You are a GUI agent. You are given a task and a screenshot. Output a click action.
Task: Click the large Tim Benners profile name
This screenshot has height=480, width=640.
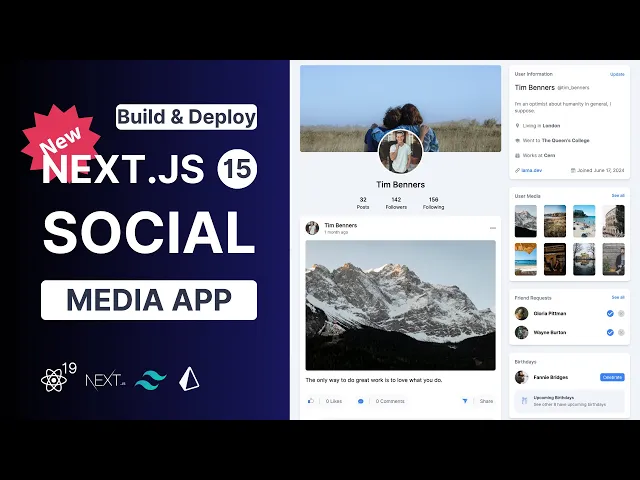click(400, 184)
